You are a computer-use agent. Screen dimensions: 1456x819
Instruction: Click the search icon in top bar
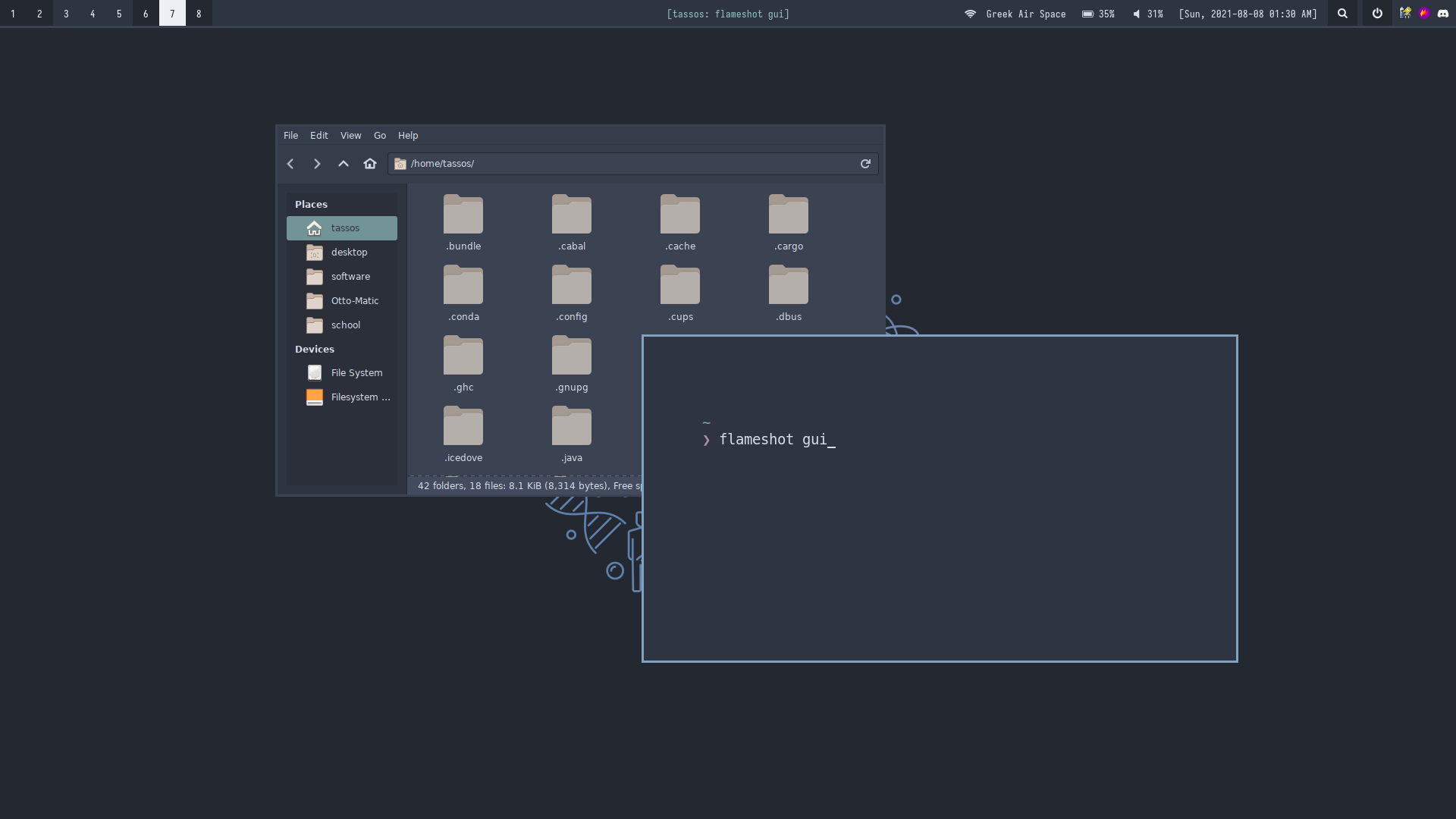pyautogui.click(x=1342, y=14)
